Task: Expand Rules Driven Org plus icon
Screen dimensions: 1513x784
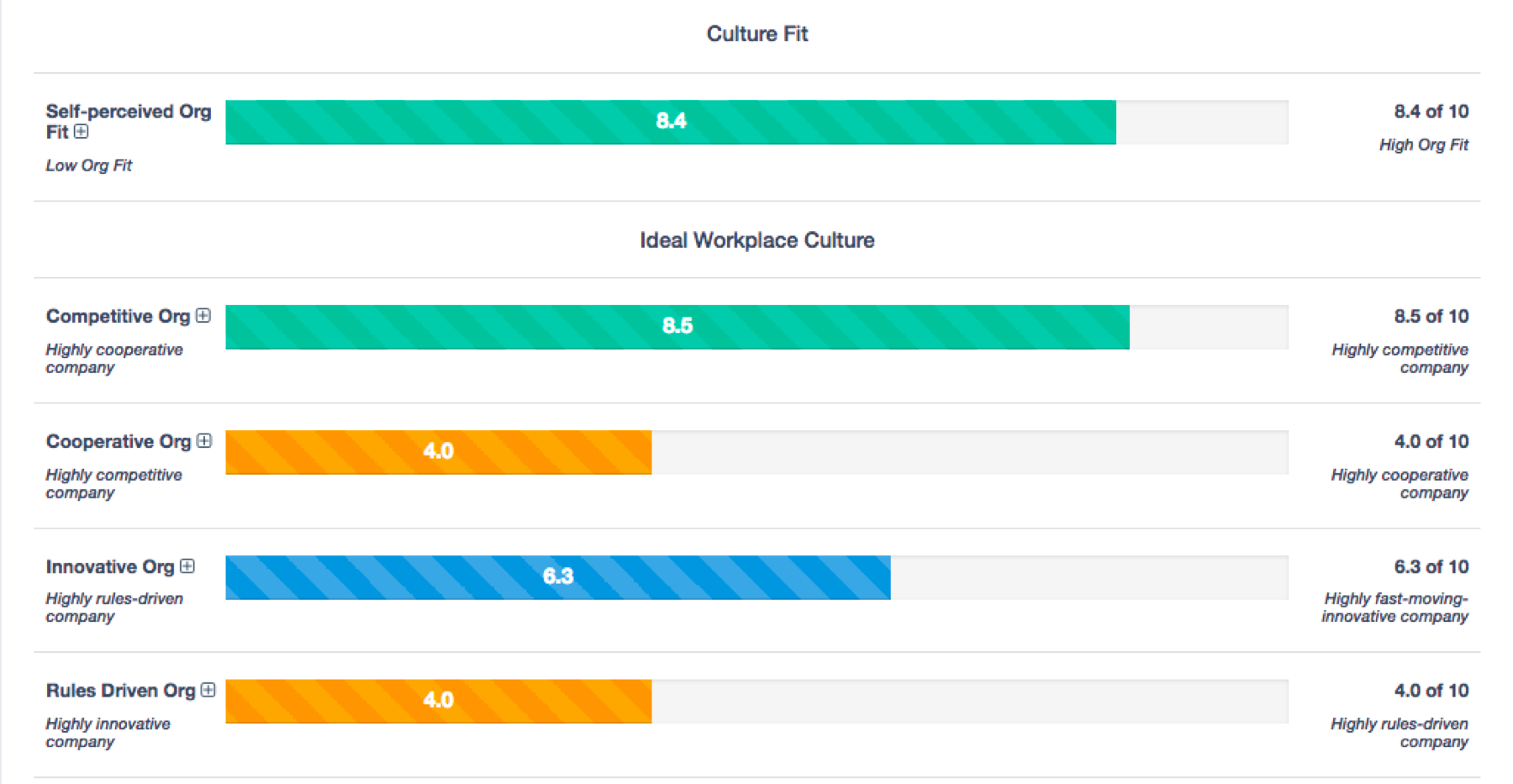Action: pos(208,689)
